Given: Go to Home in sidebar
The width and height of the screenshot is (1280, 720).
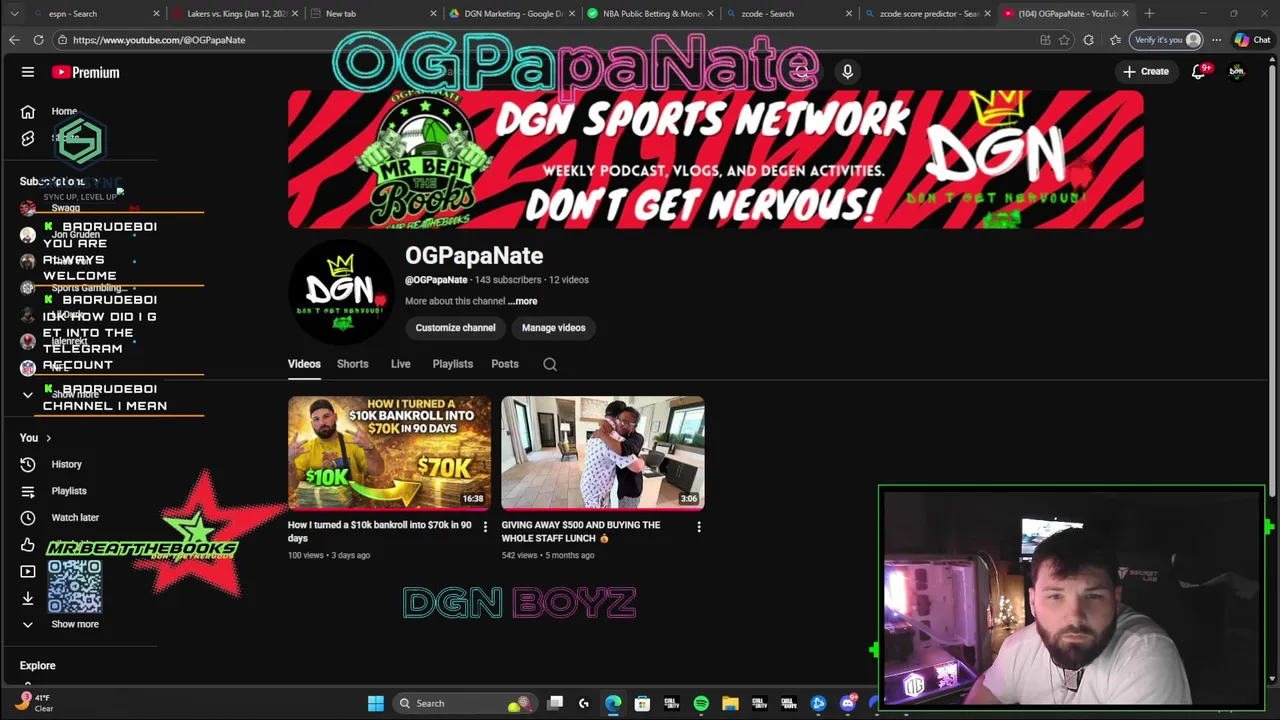Looking at the screenshot, I should click(64, 111).
